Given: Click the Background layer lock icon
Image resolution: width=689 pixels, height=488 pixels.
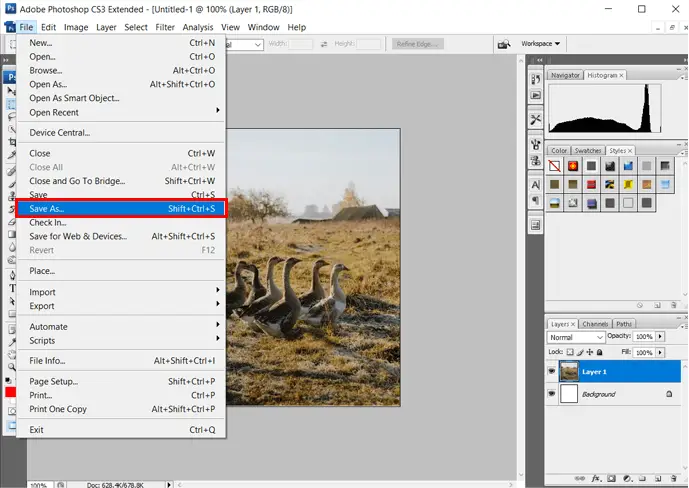Looking at the screenshot, I should (x=669, y=394).
